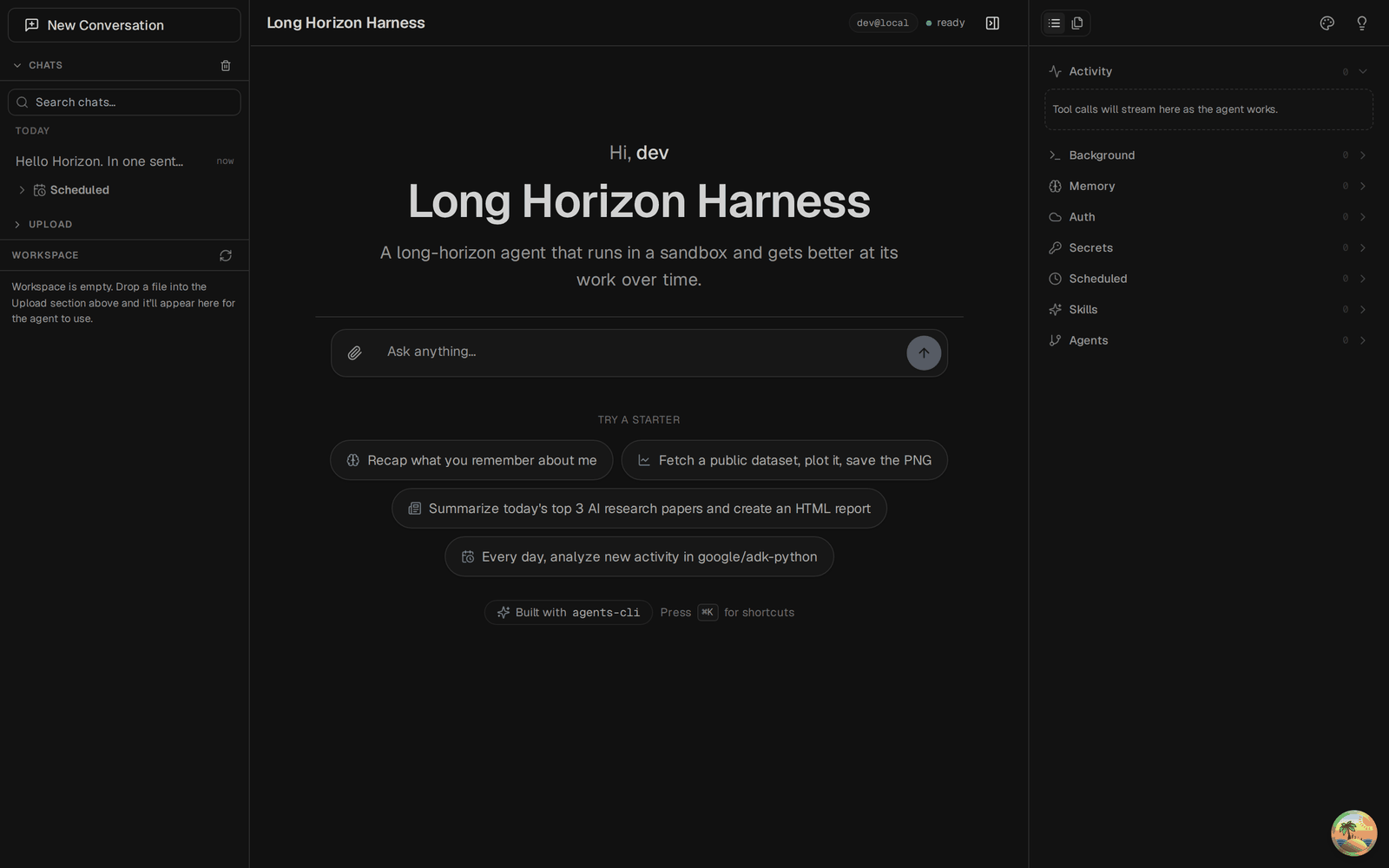
Task: Click the Agents branch icon
Action: 1055,340
